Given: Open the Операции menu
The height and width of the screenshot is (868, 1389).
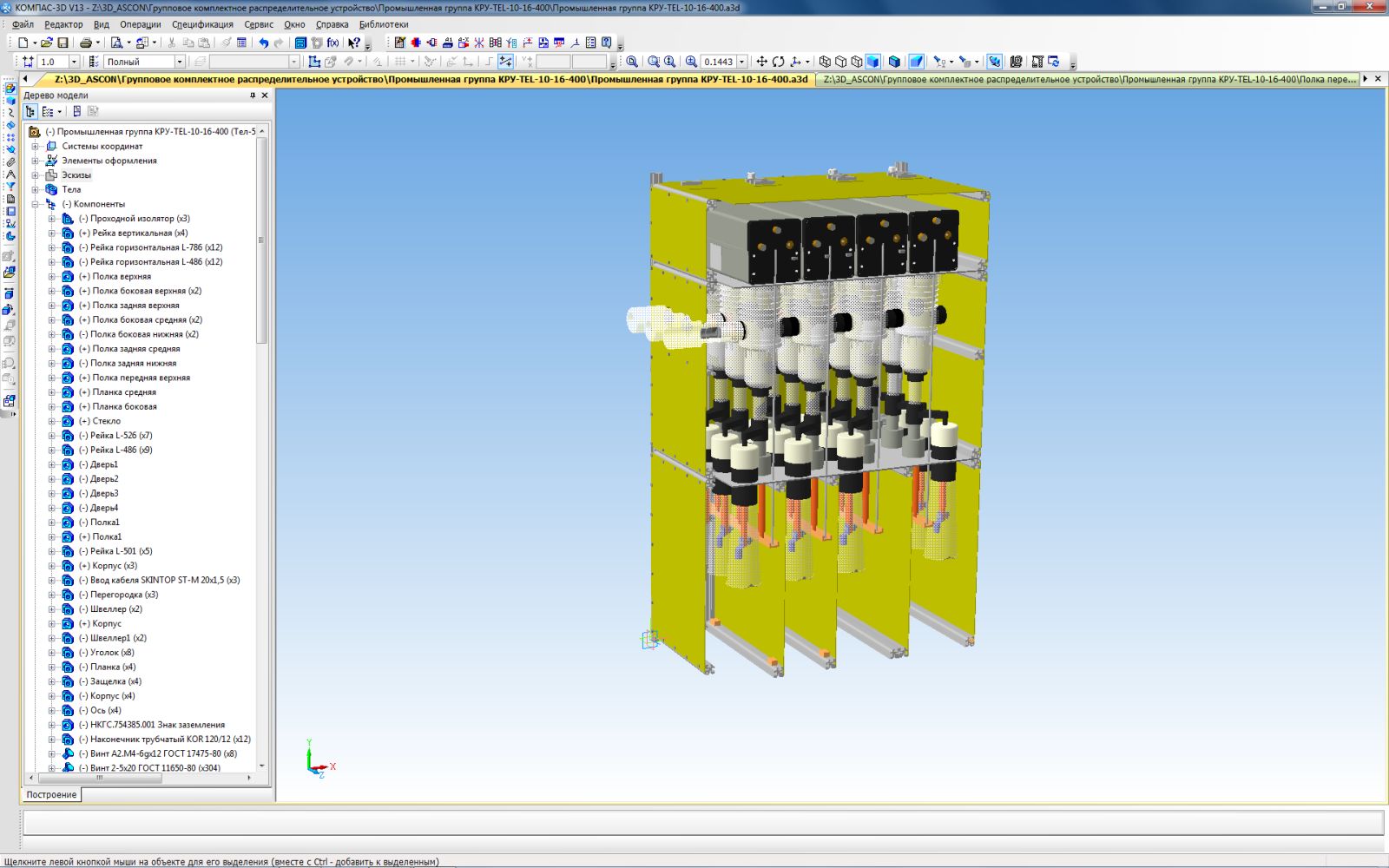Looking at the screenshot, I should click(x=140, y=24).
